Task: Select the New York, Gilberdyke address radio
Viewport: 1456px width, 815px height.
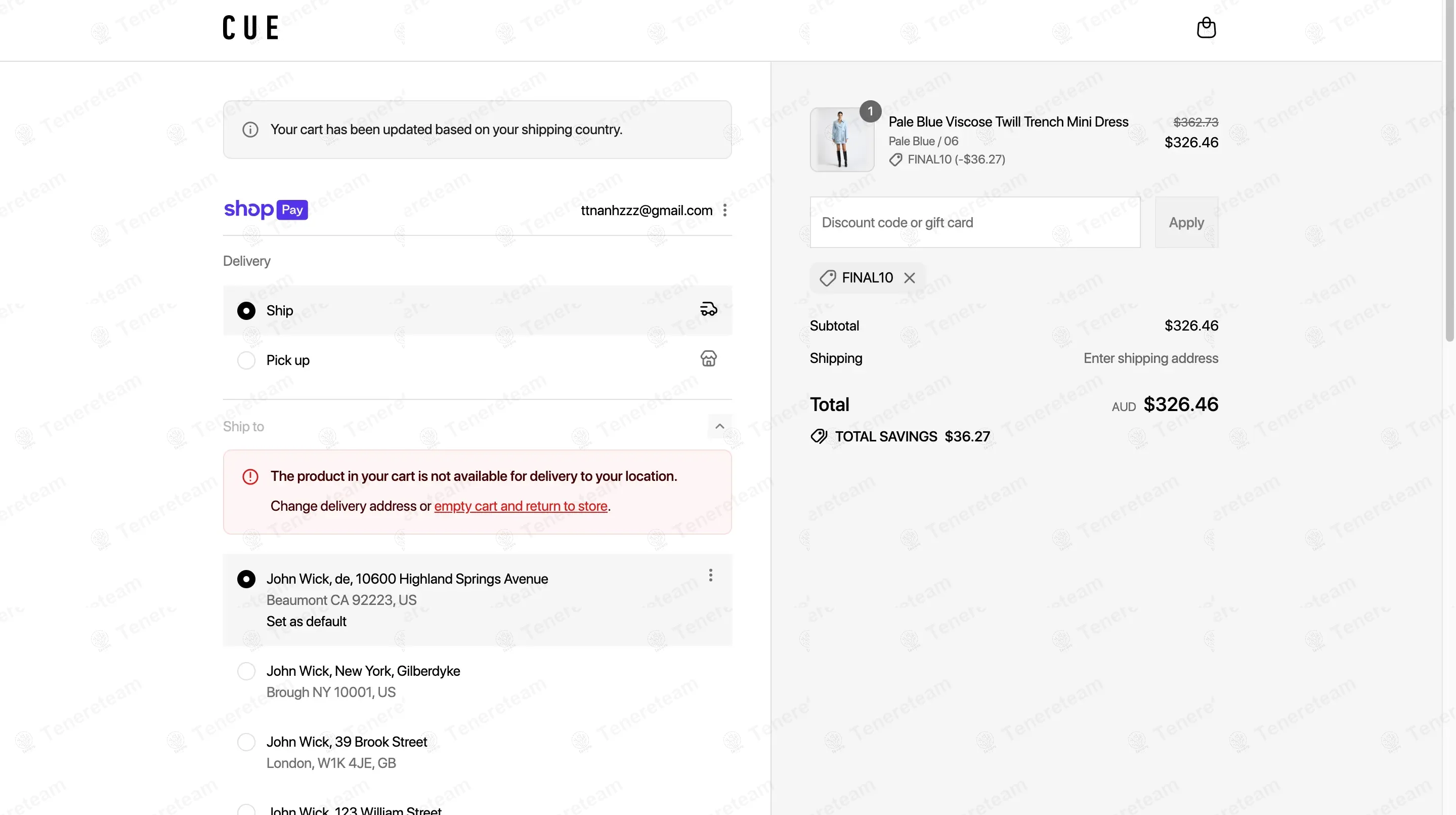Action: [x=246, y=671]
